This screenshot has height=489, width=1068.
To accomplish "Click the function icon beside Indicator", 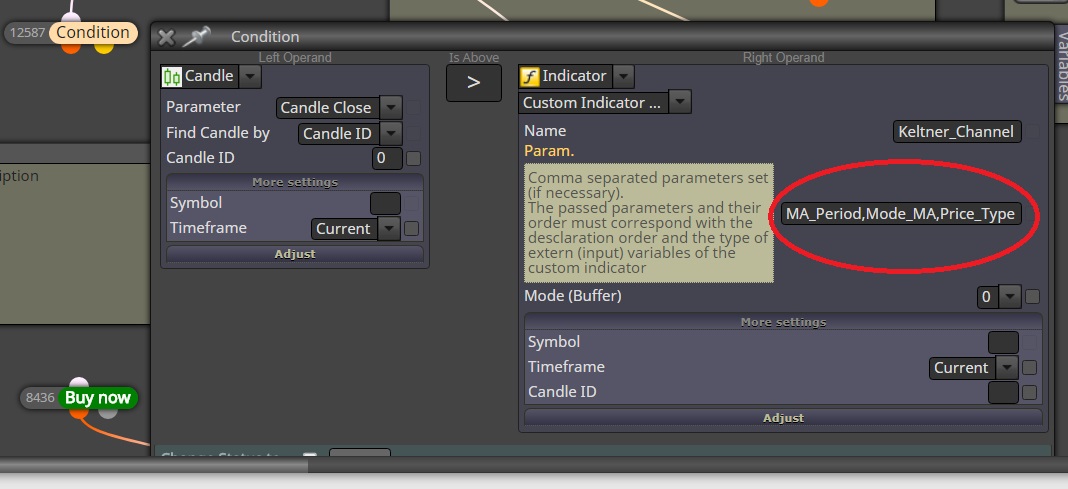I will [529, 76].
